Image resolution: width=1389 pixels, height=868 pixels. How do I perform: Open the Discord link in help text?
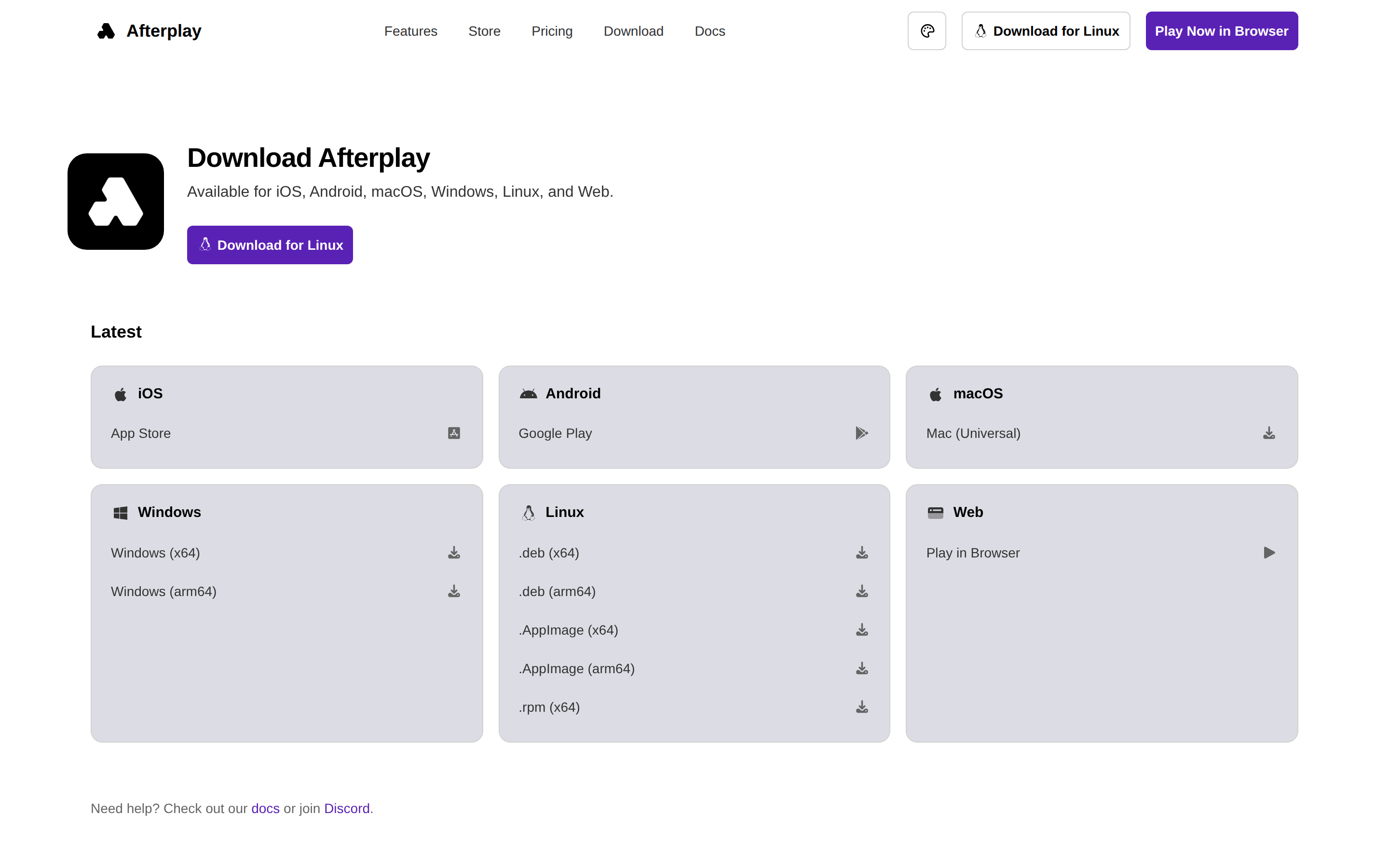pyautogui.click(x=347, y=808)
